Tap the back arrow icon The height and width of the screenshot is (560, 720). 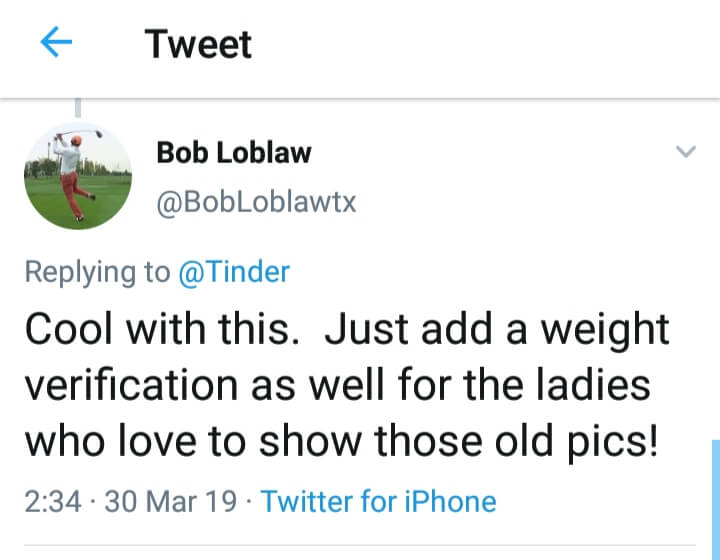57,44
